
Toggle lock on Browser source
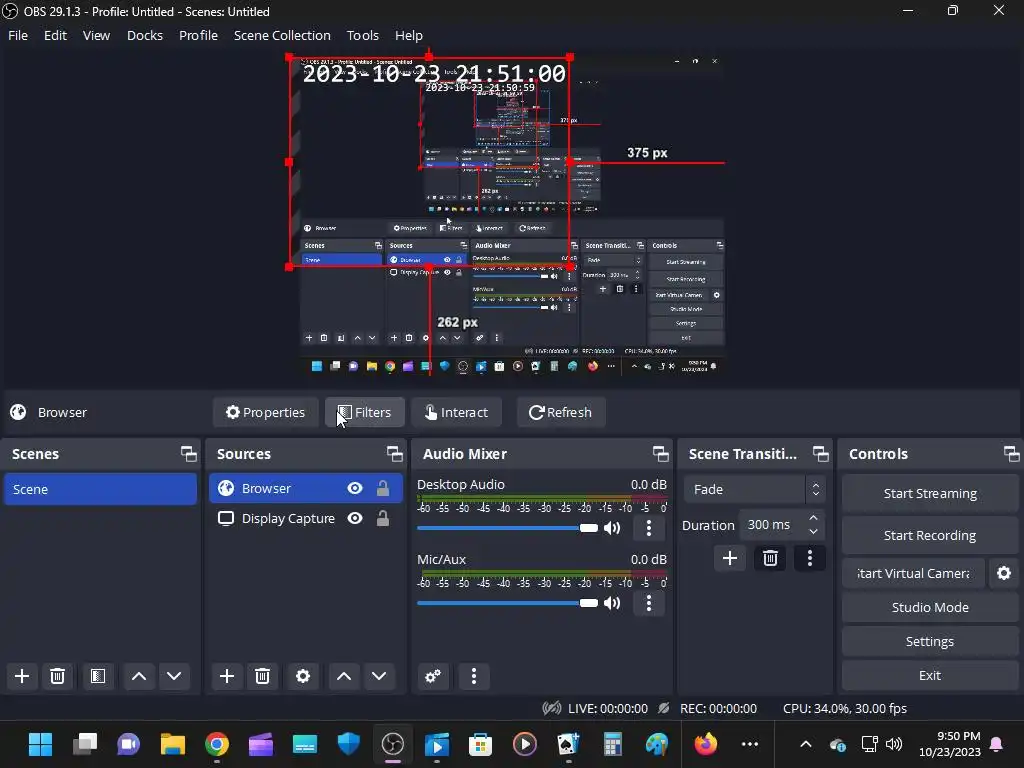[383, 488]
